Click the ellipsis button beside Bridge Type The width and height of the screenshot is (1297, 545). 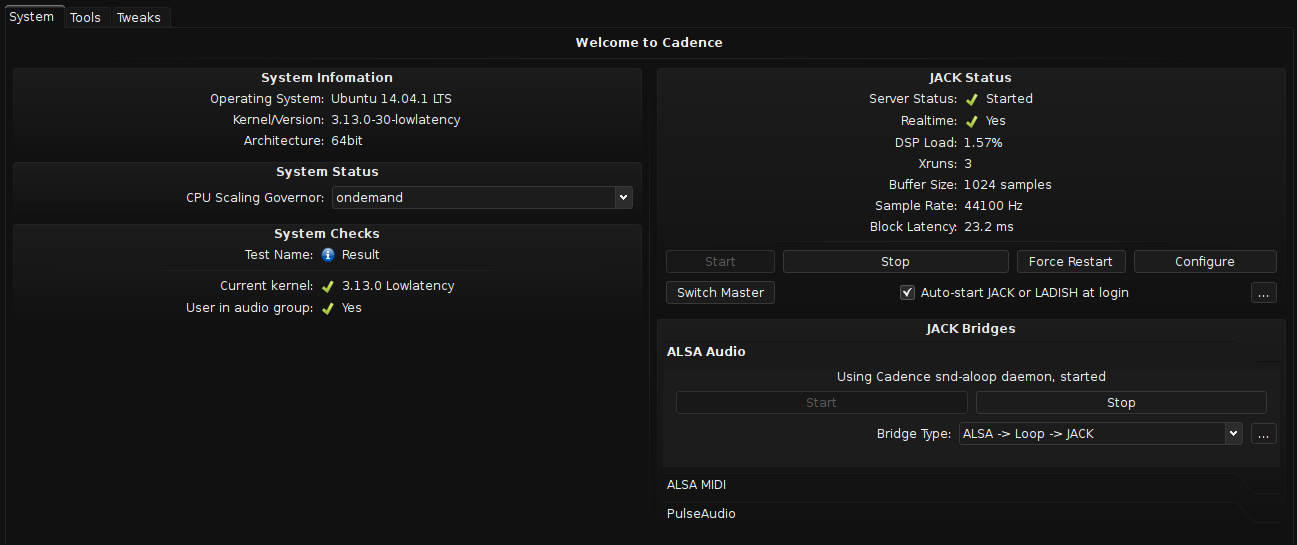[x=1264, y=434]
